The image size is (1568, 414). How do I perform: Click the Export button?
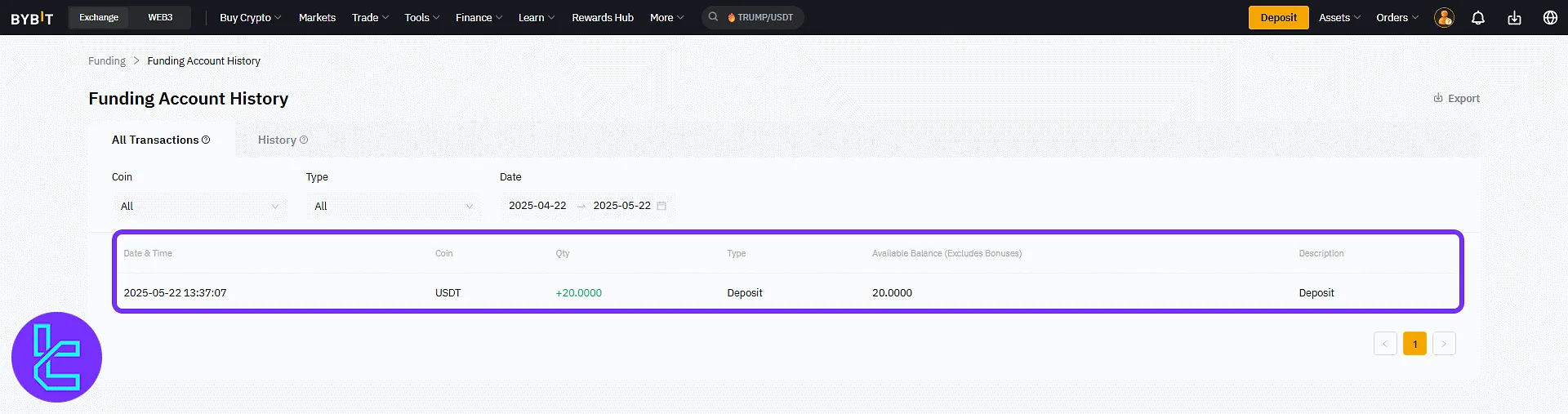(1456, 98)
